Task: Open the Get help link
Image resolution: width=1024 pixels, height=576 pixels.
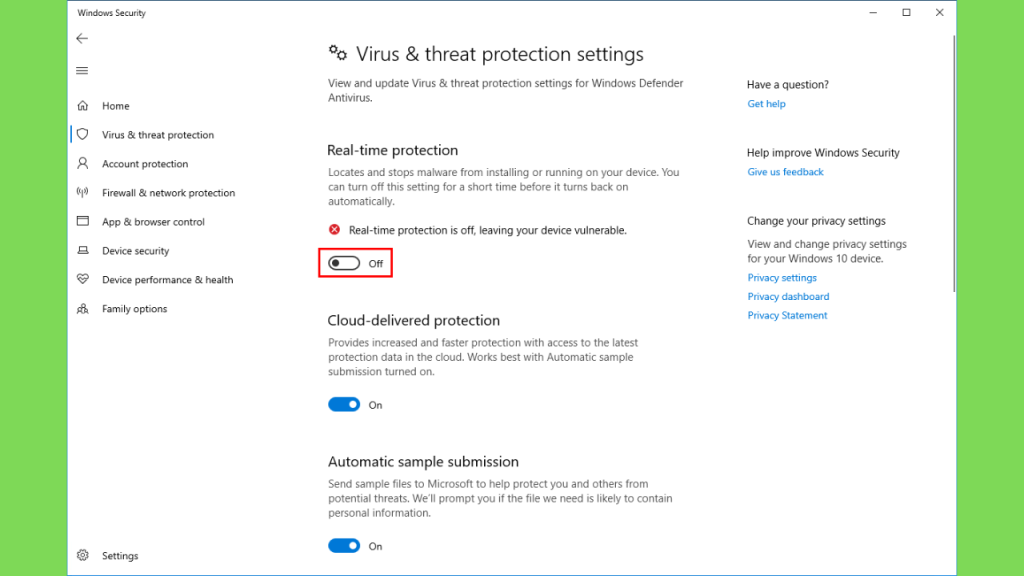Action: 766,104
